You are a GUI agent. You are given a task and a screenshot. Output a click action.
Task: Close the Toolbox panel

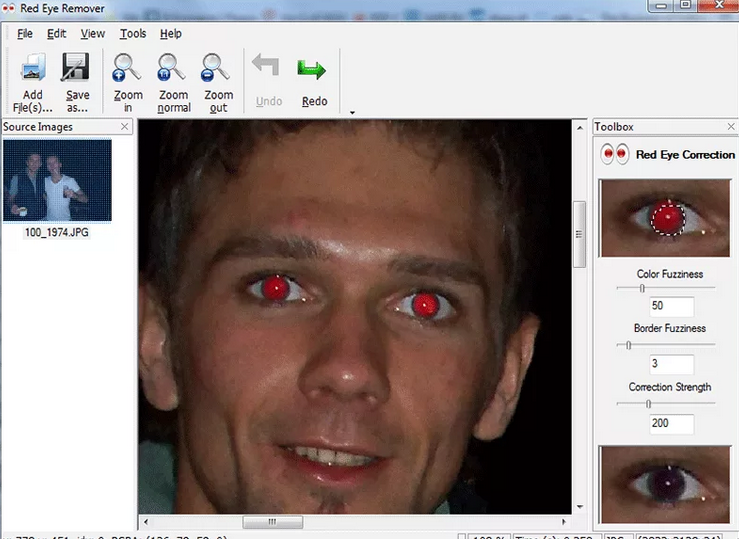coord(731,127)
